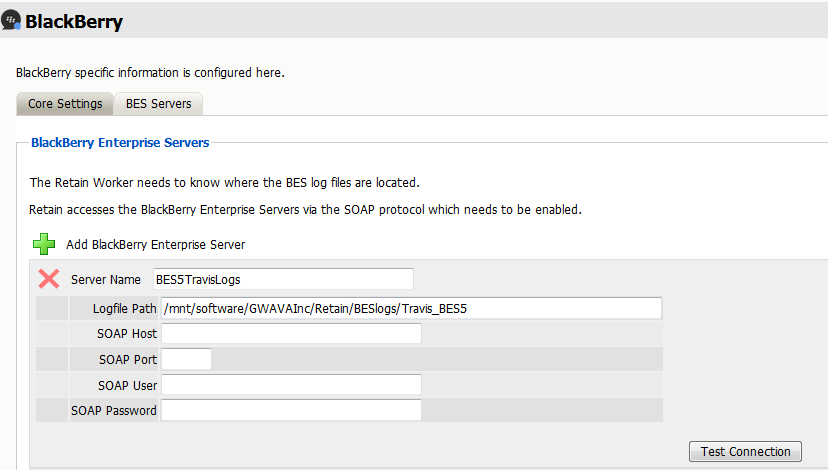828x470 pixels.
Task: Click the BlackBerry Enterprise Servers section title
Action: 120,143
